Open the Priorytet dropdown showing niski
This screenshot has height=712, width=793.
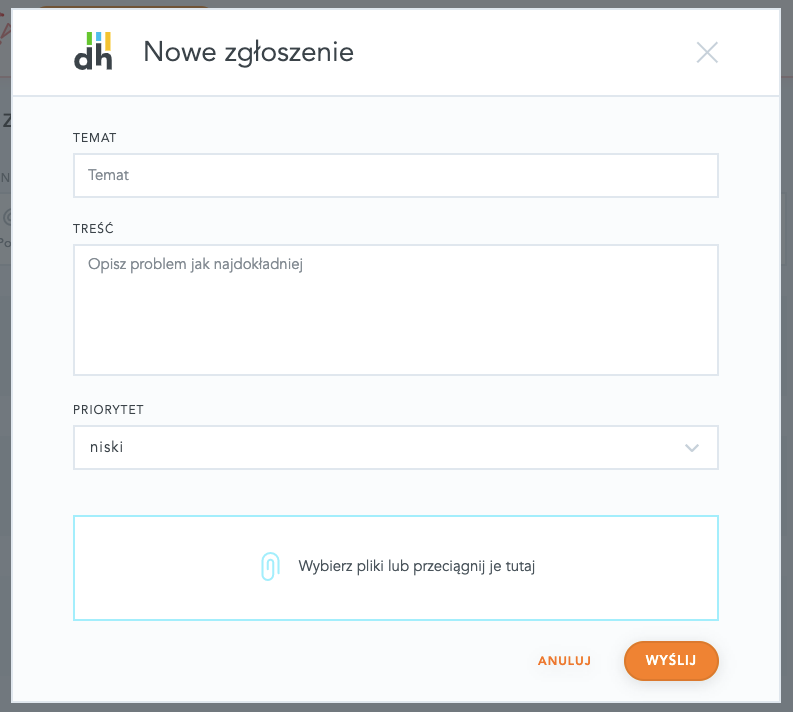coord(395,448)
